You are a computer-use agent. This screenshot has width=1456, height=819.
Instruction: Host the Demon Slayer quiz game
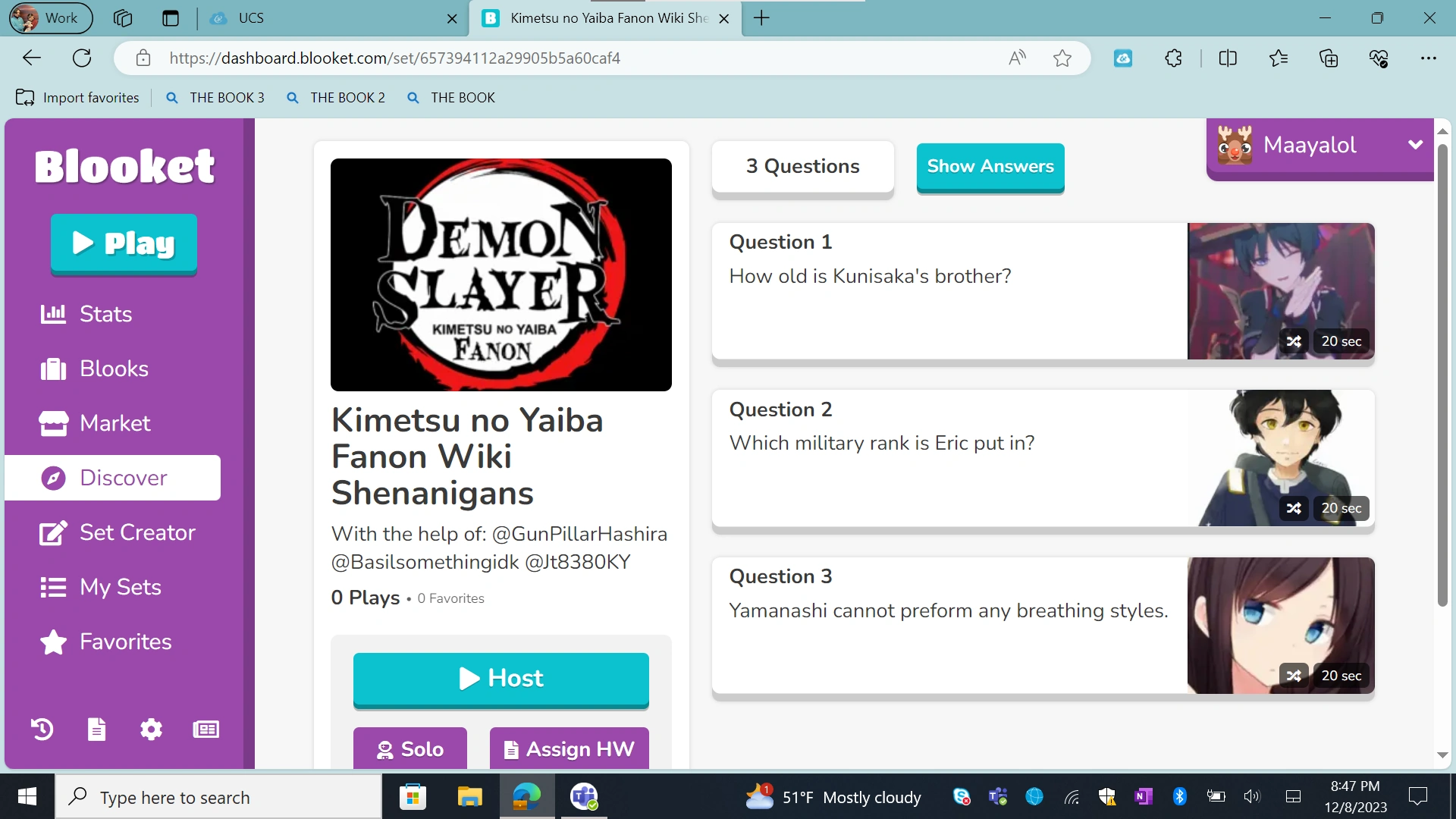click(x=500, y=678)
